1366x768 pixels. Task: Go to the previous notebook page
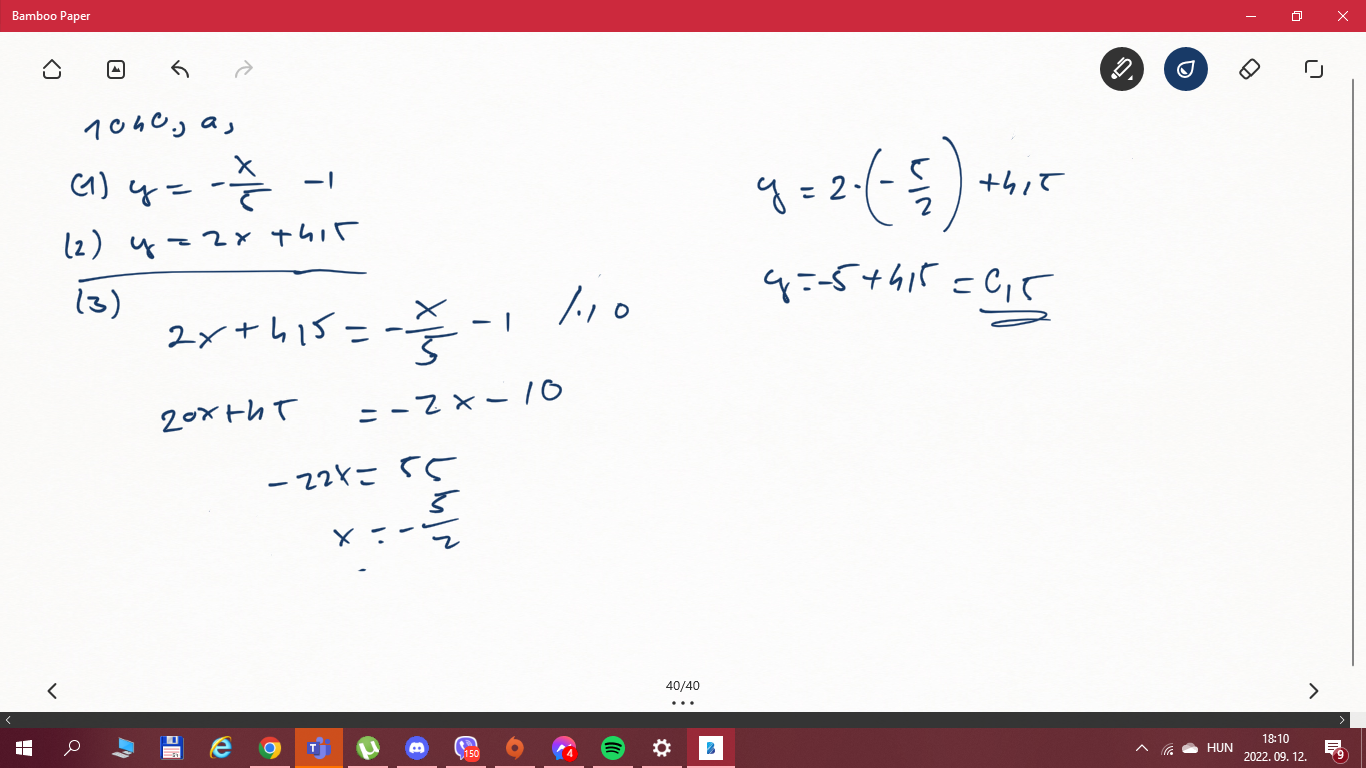coord(52,690)
